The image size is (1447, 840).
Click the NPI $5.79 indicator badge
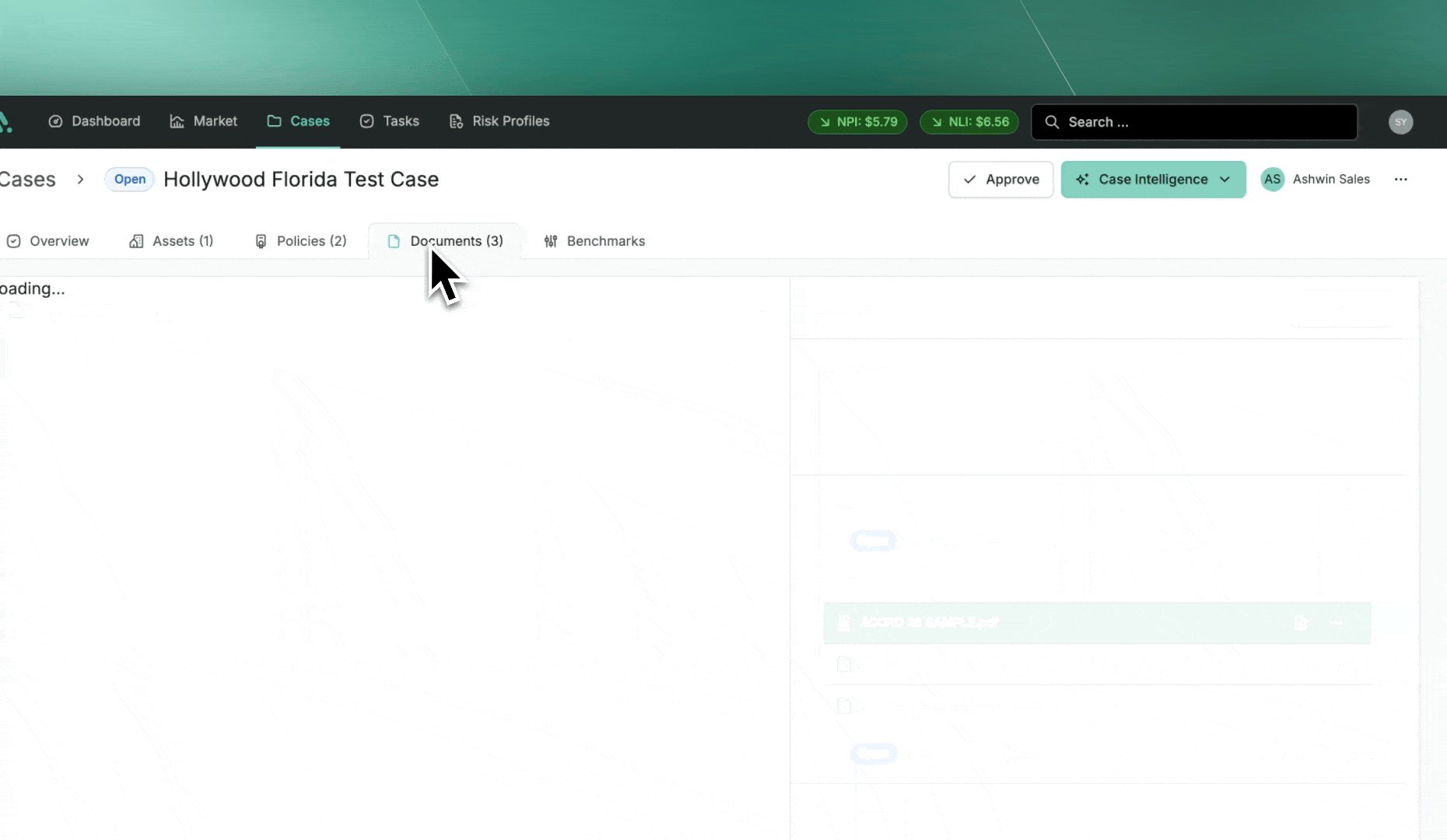pyautogui.click(x=857, y=122)
